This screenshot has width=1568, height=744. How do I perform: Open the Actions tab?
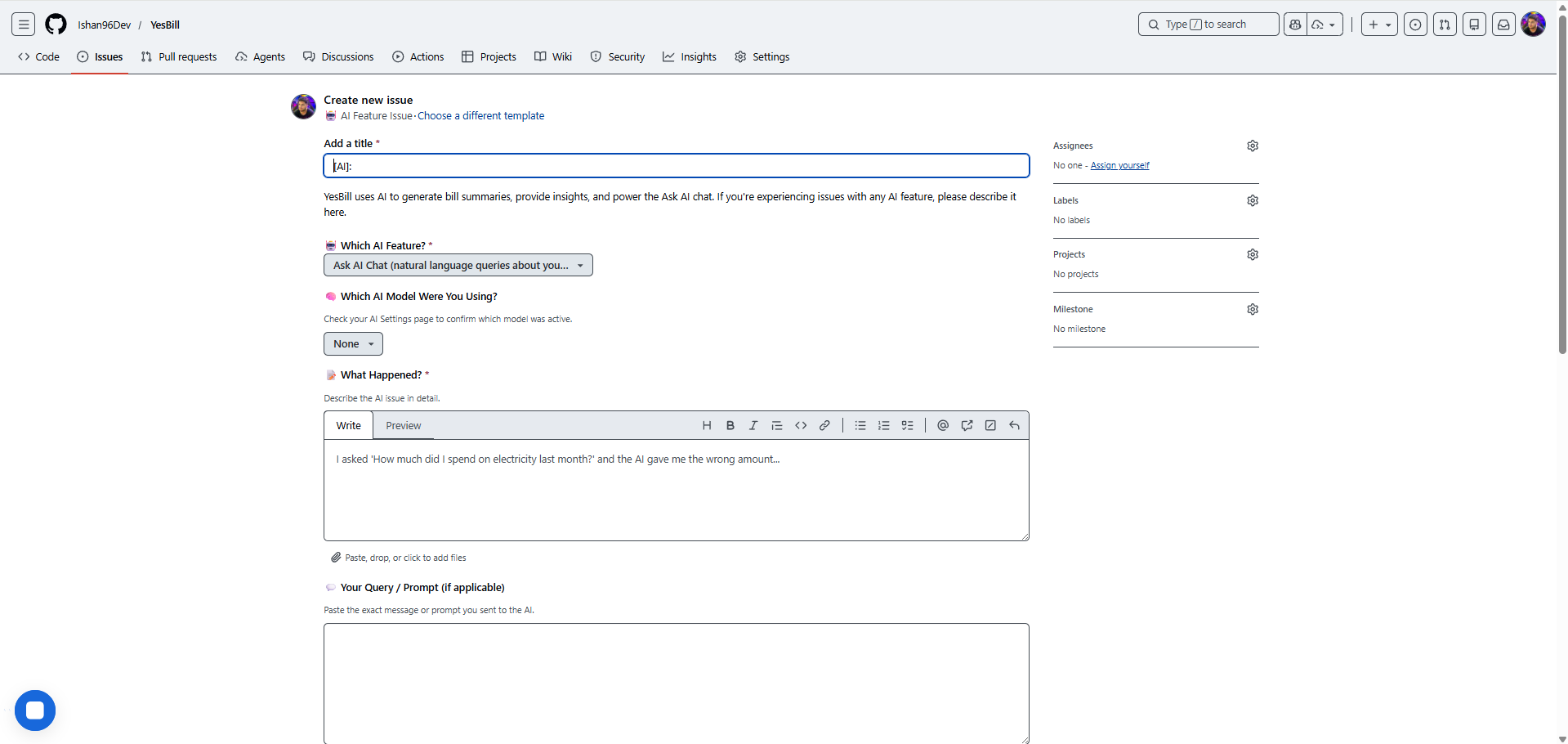point(418,56)
